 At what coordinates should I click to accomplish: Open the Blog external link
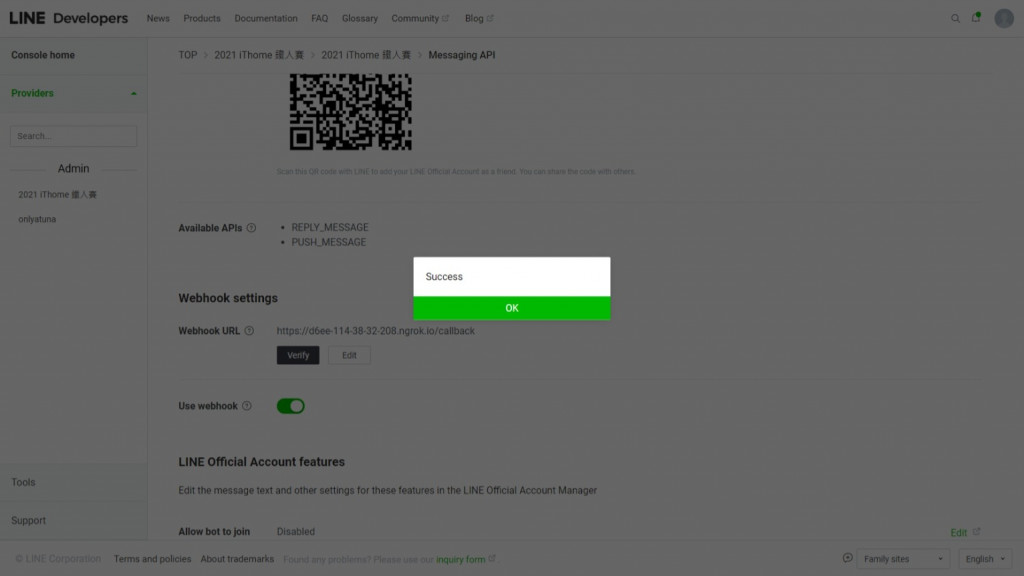point(479,18)
